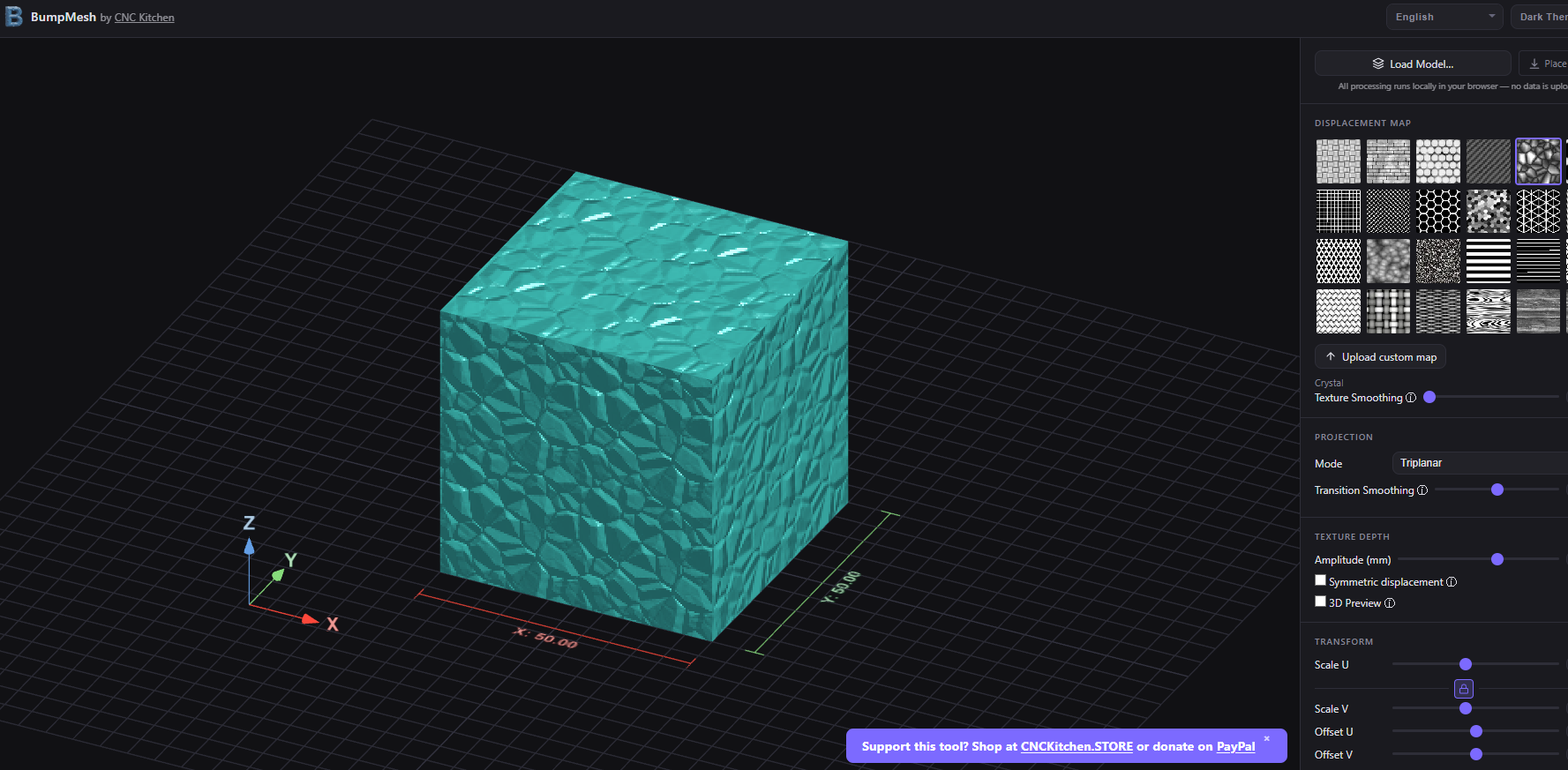Click the Transition Smoothing info icon
This screenshot has height=770, width=1568.
[1422, 490]
